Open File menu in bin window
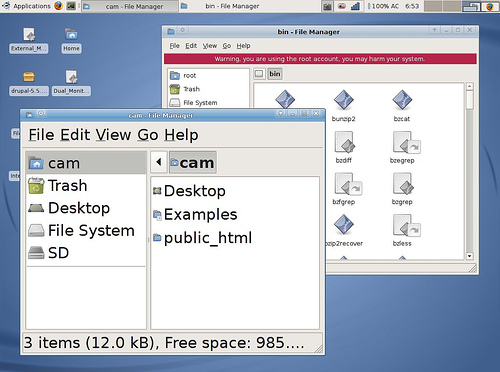Screen dimensions: 500x372 (174, 46)
